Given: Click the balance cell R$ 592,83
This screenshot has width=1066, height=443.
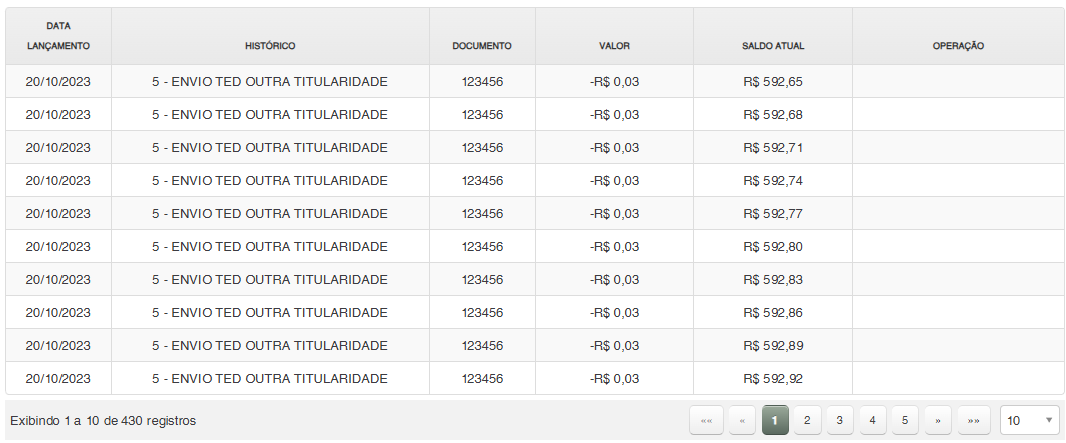Looking at the screenshot, I should (x=773, y=280).
